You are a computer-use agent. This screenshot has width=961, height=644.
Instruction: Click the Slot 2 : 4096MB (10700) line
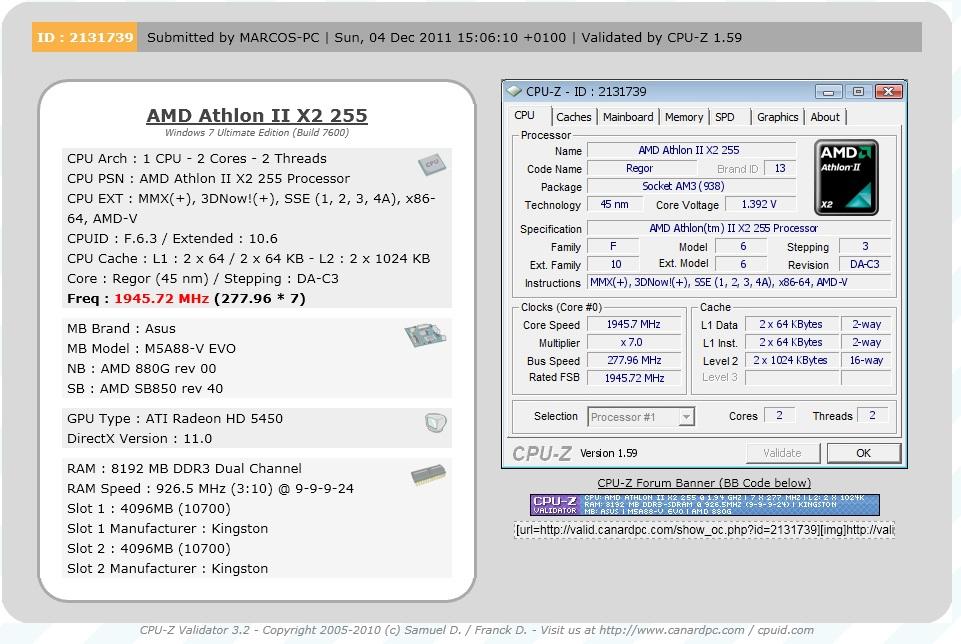tap(149, 548)
